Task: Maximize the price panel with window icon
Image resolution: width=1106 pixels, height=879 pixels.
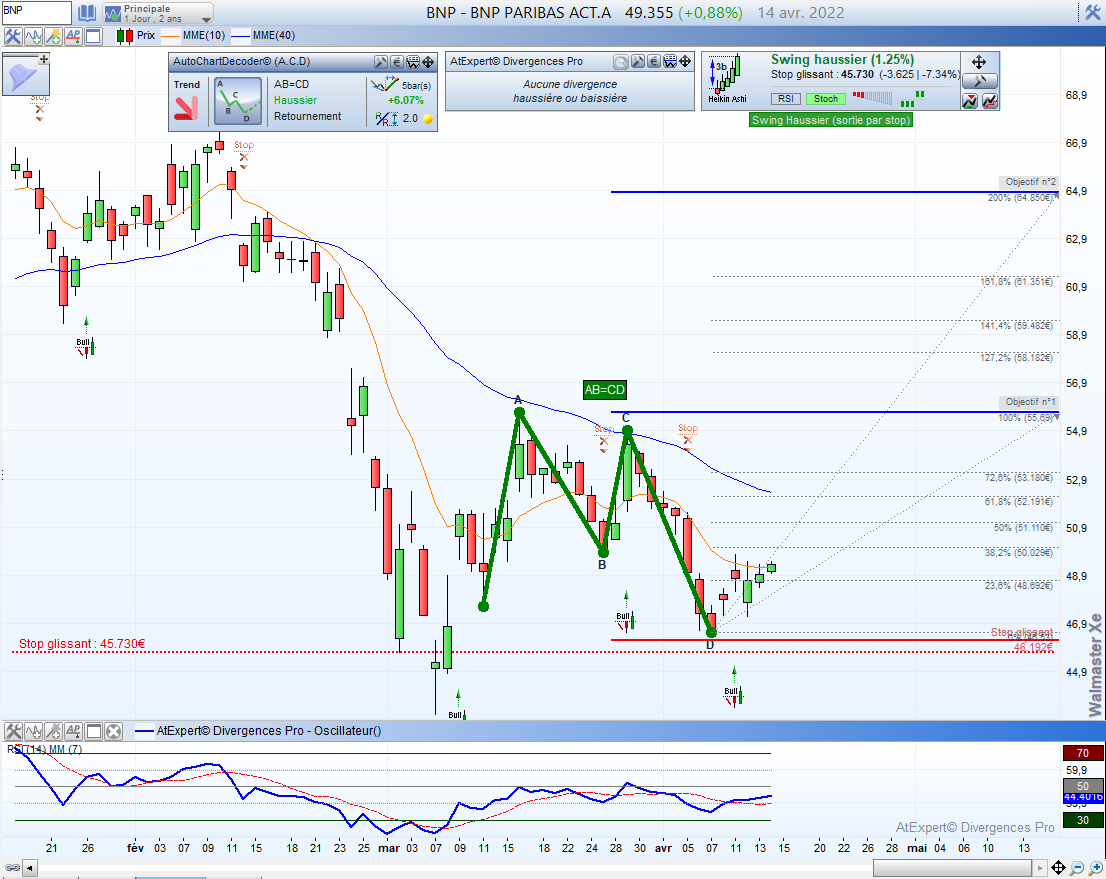Action: [x=94, y=36]
